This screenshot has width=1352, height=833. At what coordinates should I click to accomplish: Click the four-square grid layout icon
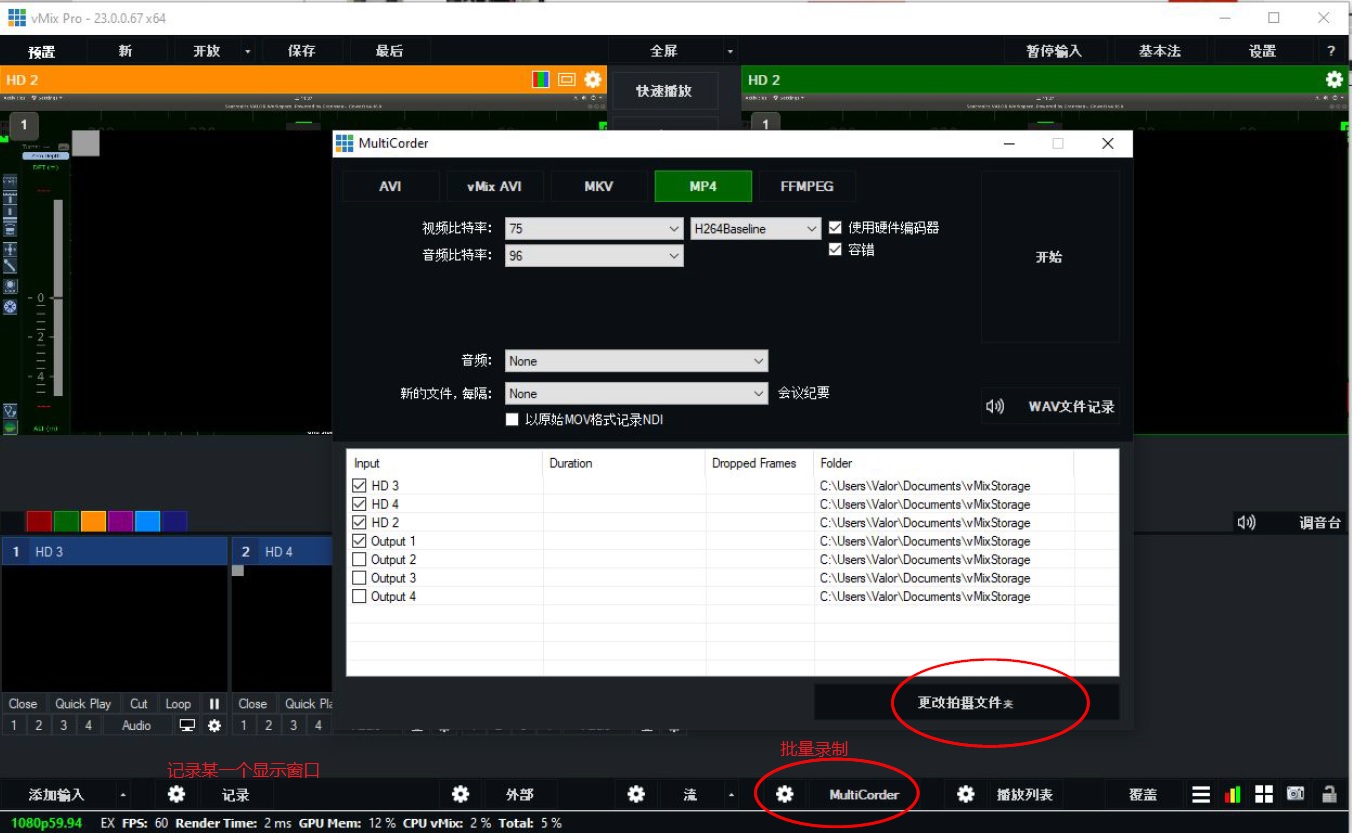(1264, 794)
